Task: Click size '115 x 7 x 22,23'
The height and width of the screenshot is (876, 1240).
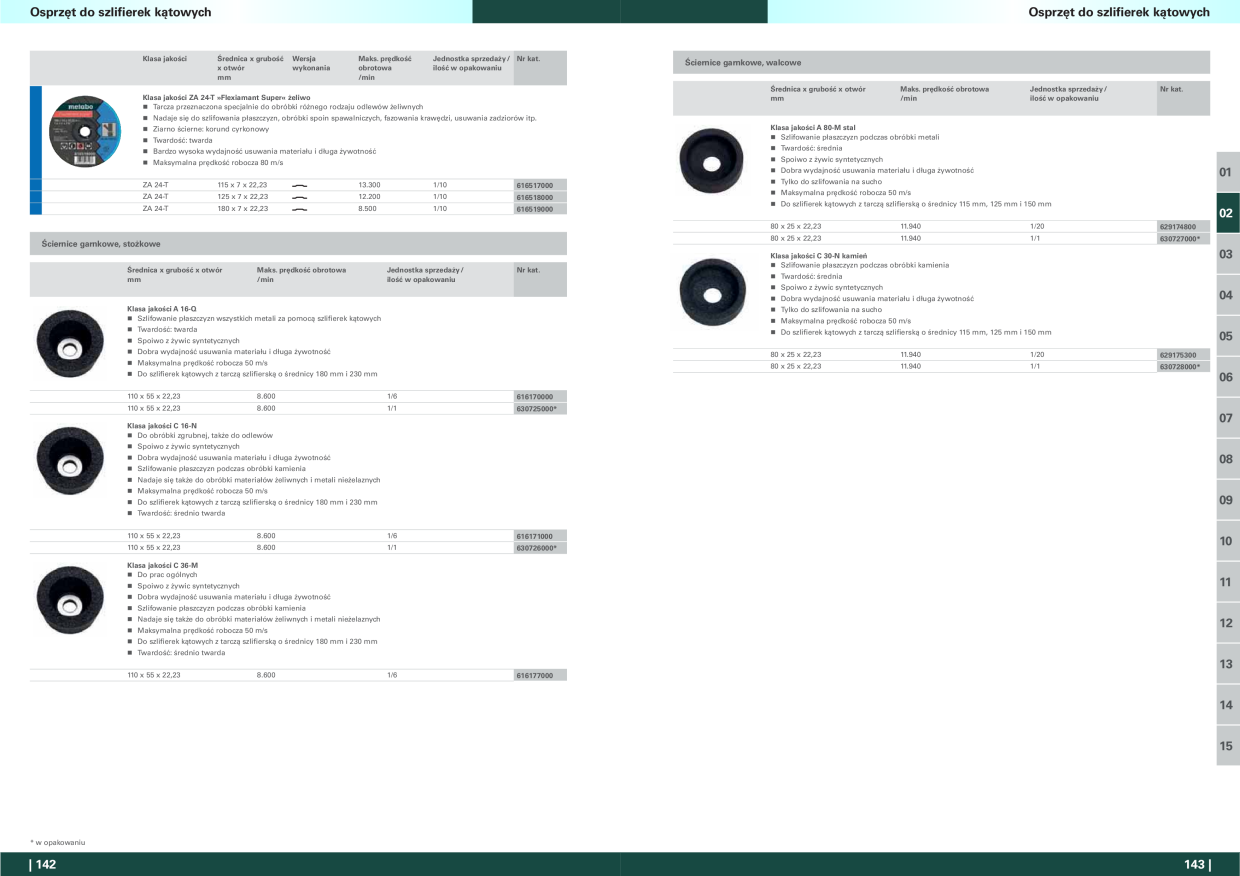Action: pos(242,186)
